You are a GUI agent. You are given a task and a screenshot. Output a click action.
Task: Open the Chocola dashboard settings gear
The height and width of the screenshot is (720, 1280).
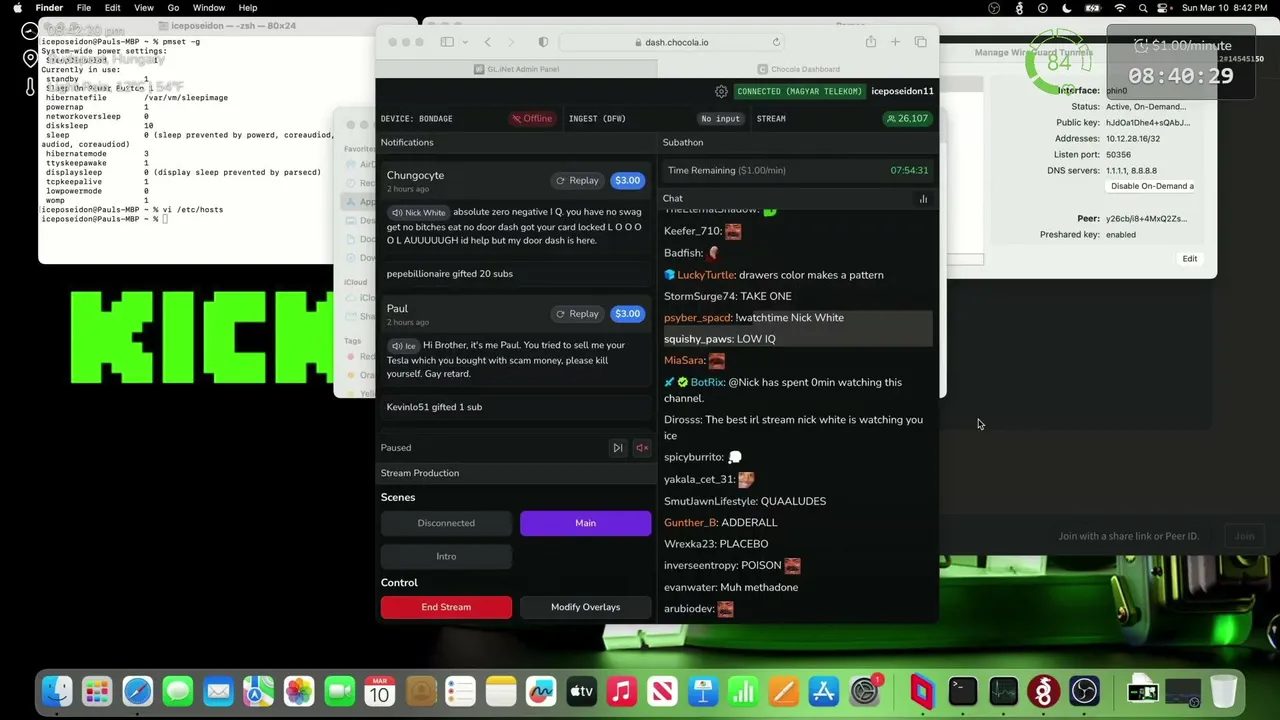[x=721, y=91]
